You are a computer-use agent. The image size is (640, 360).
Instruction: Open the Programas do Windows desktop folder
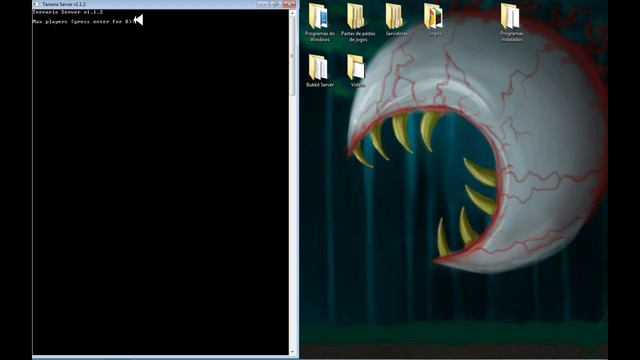point(320,22)
